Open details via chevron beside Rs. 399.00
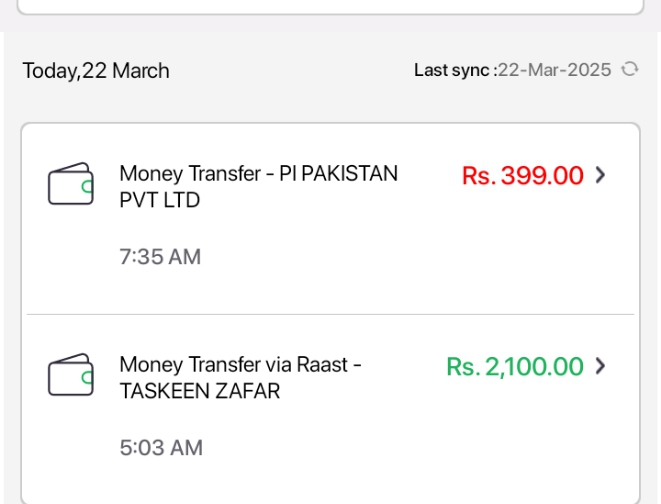This screenshot has width=661, height=504. (x=600, y=175)
